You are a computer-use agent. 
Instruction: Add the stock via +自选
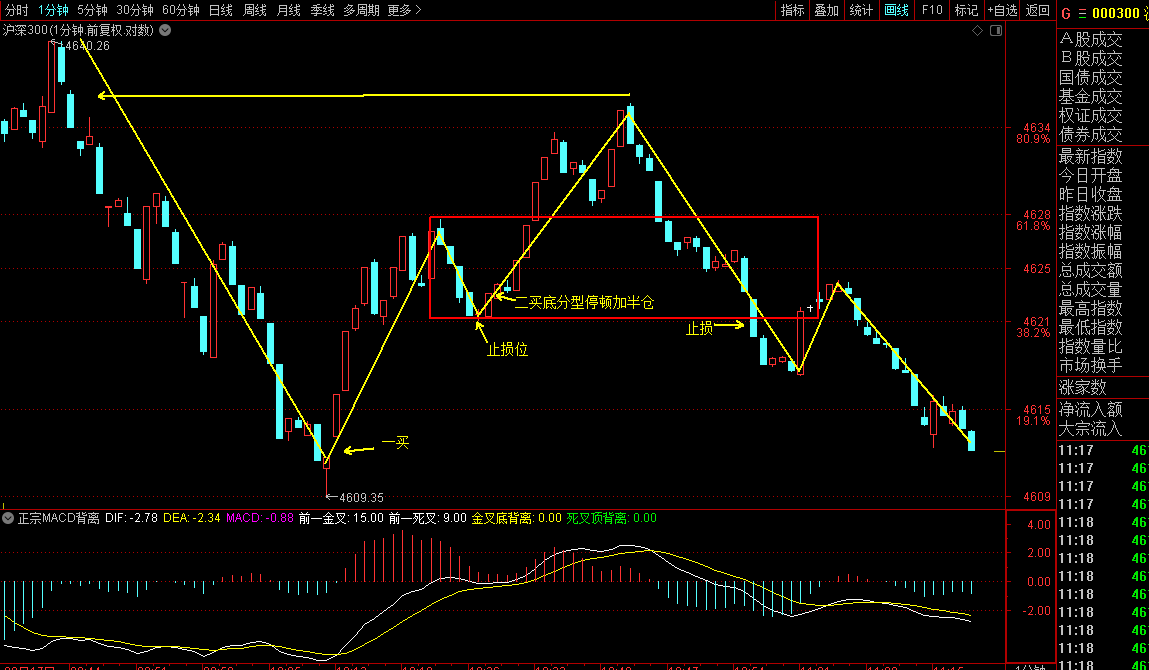coord(1002,10)
